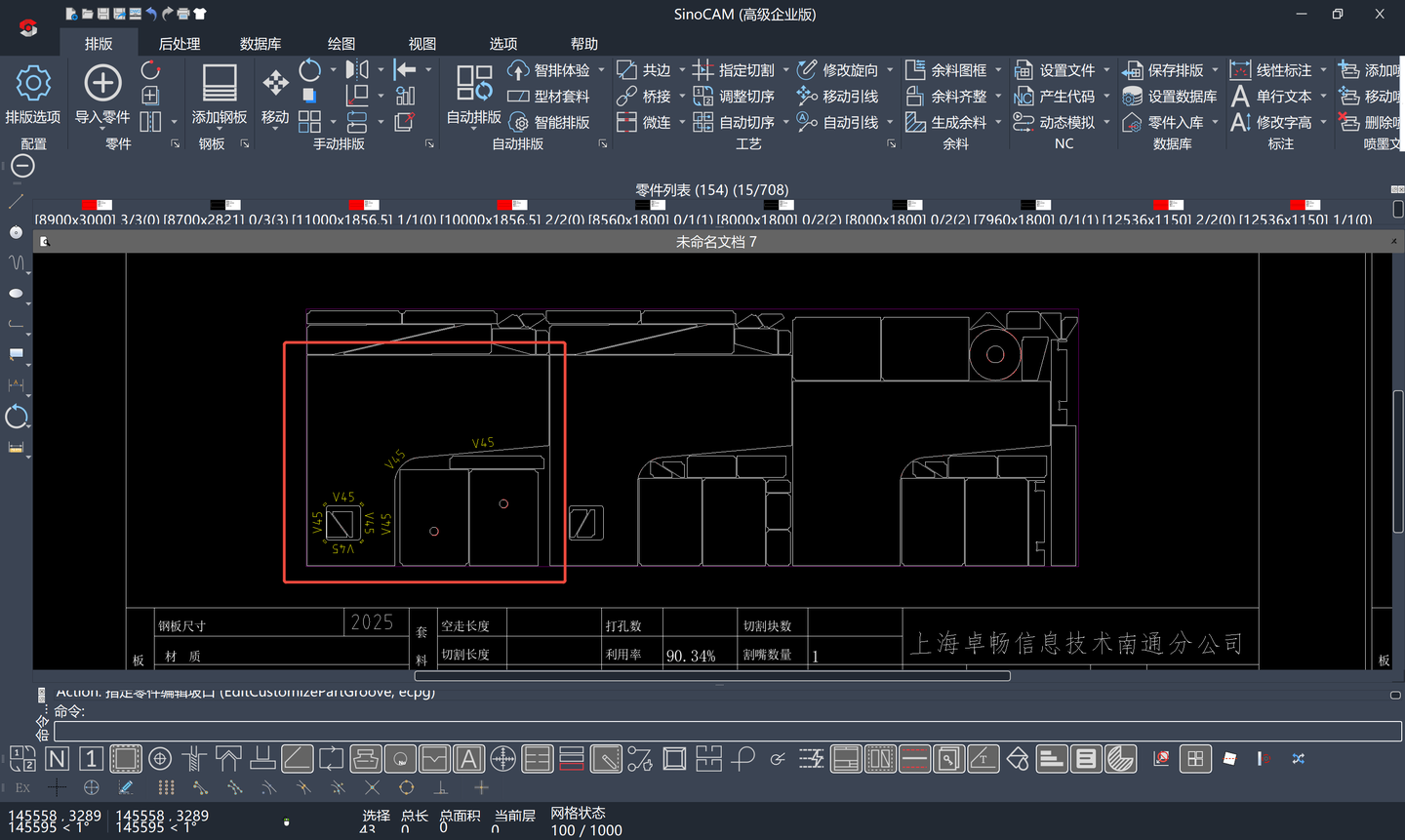Click the 产生代码 NC icon
Image resolution: width=1405 pixels, height=840 pixels.
coord(1024,97)
